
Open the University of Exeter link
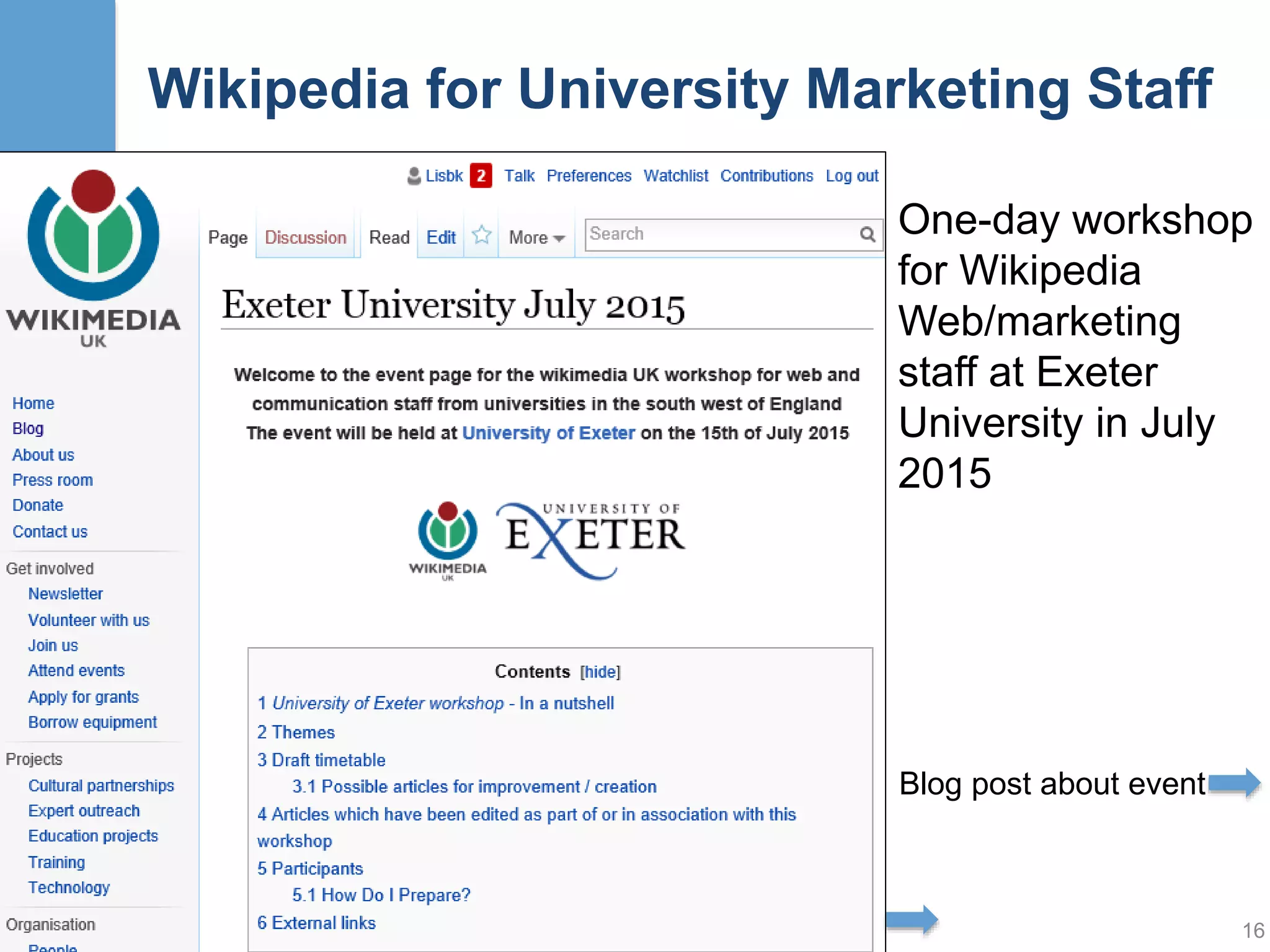pos(549,433)
